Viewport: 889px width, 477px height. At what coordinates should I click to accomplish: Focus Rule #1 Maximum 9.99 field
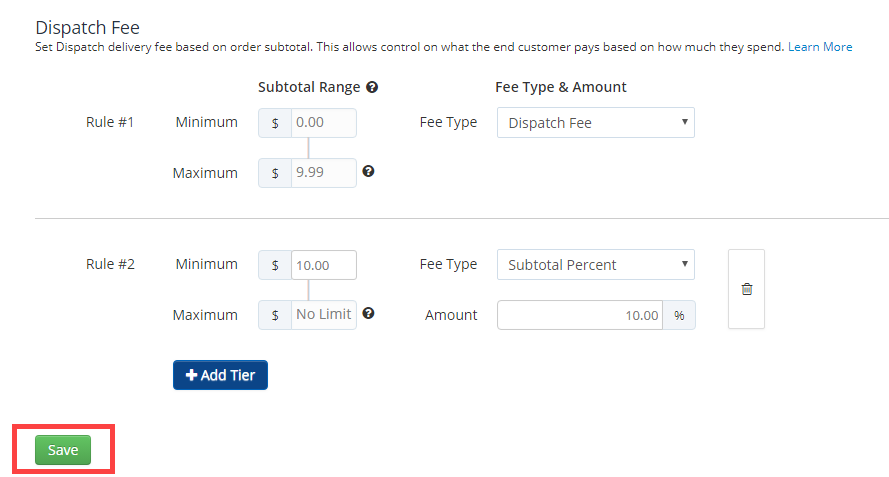tap(324, 173)
